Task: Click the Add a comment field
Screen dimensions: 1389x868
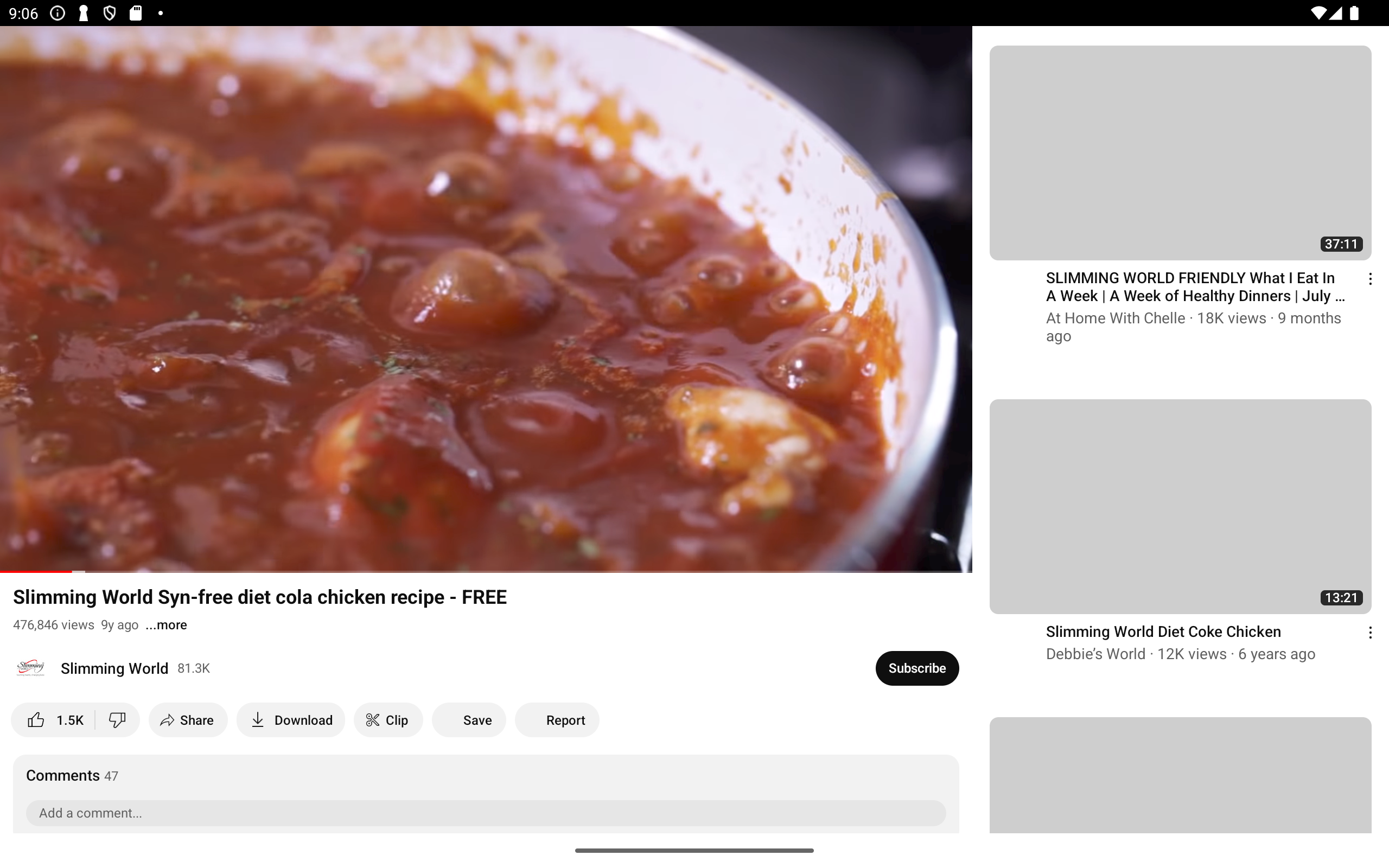Action: click(x=486, y=813)
